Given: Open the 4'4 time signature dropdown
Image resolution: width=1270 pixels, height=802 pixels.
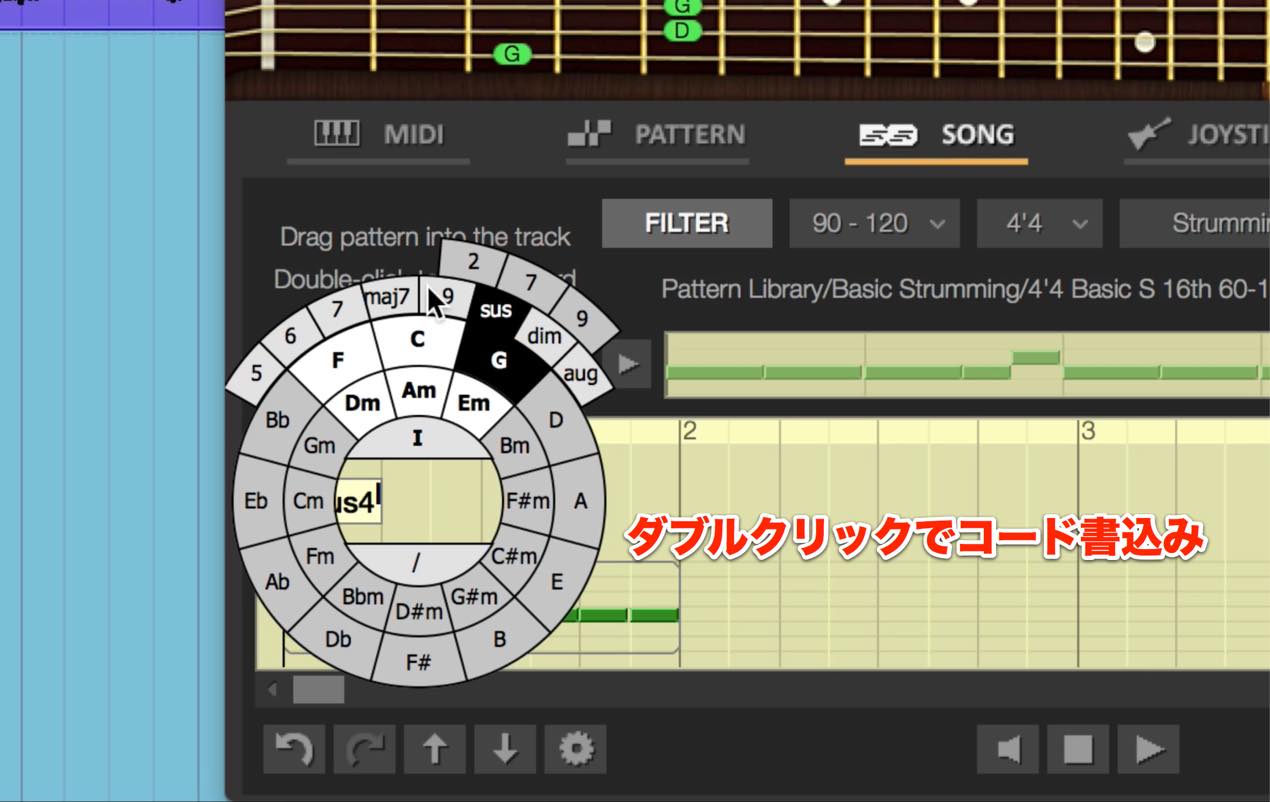Looking at the screenshot, I should pos(1039,223).
